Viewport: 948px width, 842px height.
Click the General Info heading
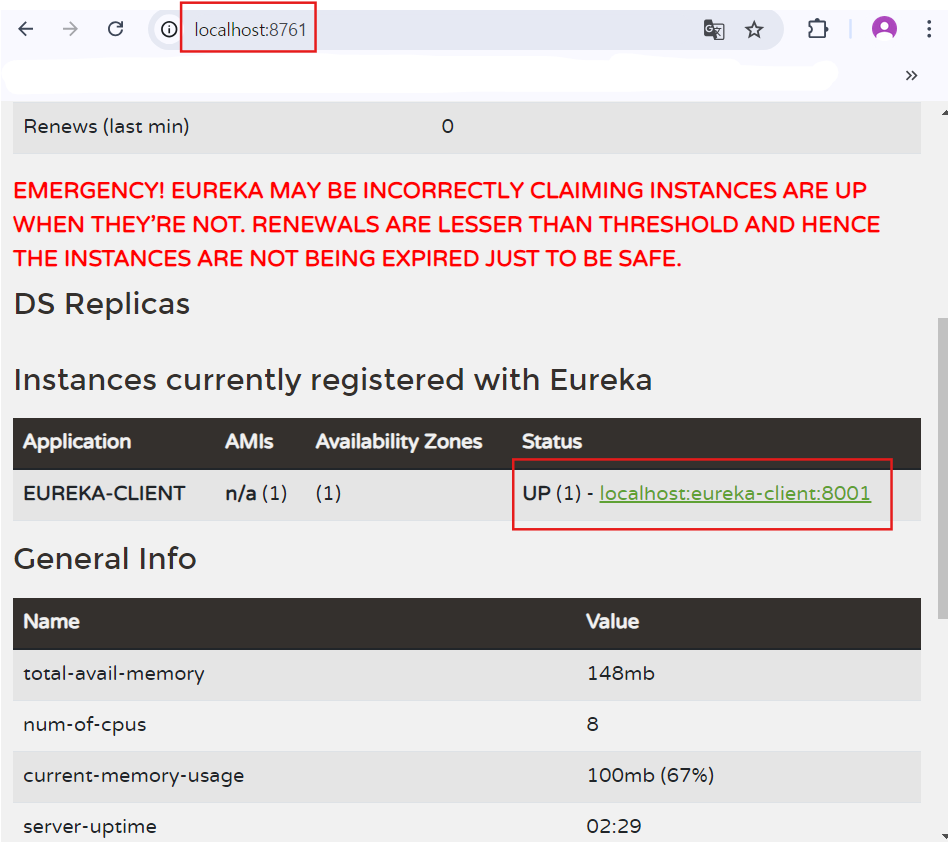[x=105, y=559]
